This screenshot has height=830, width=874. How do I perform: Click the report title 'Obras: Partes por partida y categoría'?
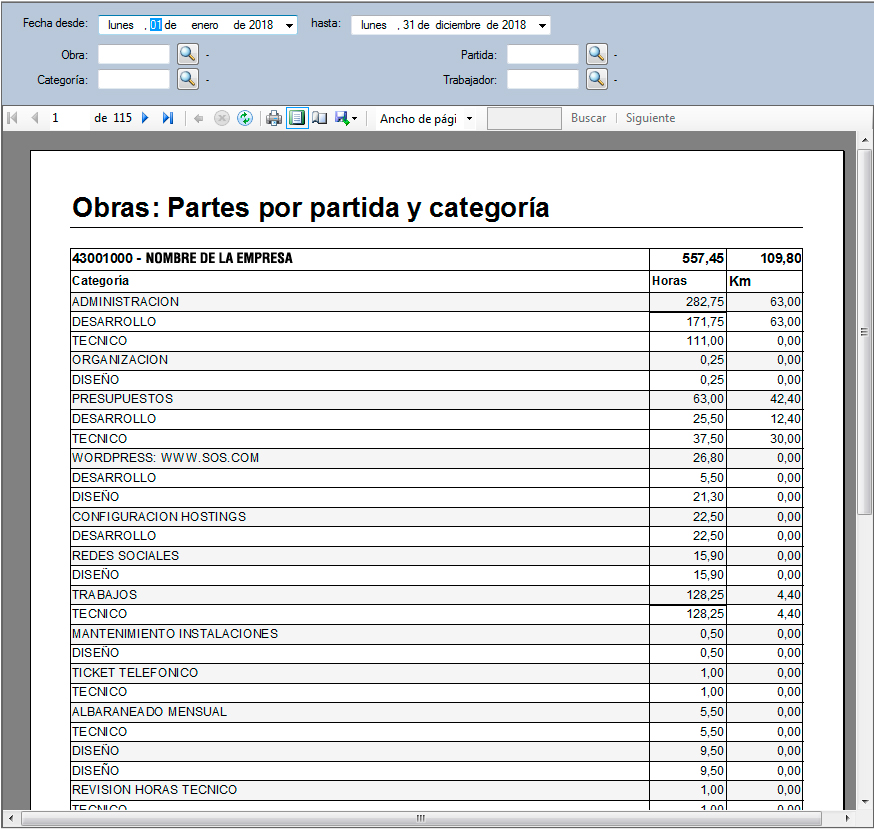click(x=311, y=207)
